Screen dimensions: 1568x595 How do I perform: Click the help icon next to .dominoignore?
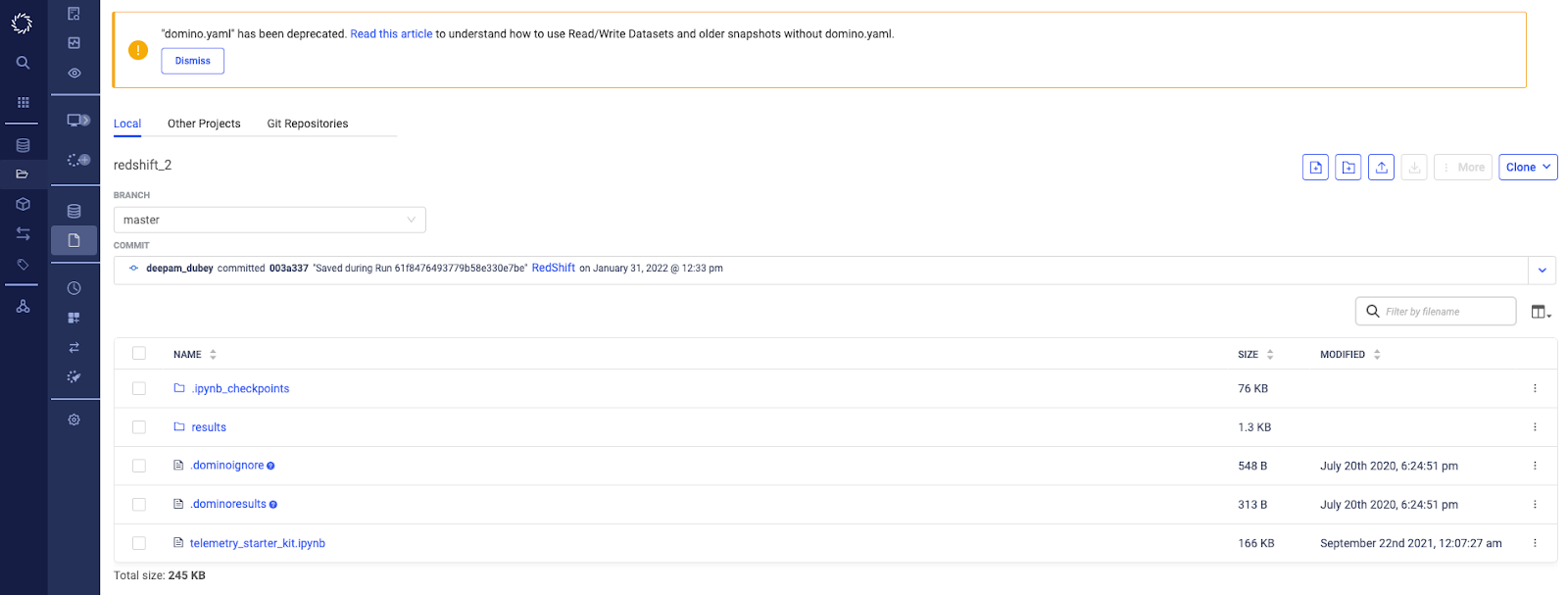(x=270, y=467)
